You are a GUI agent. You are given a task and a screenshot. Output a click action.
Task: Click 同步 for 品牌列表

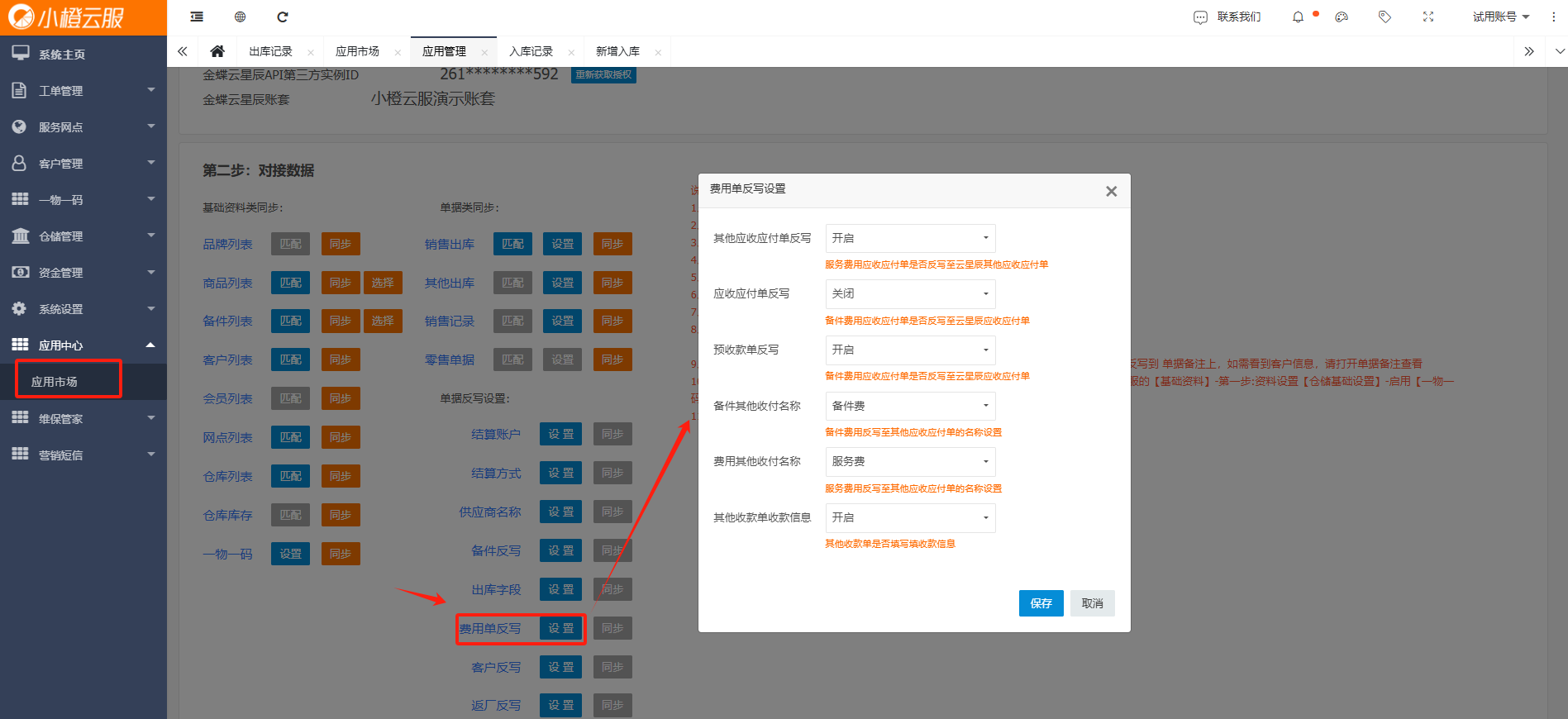341,244
